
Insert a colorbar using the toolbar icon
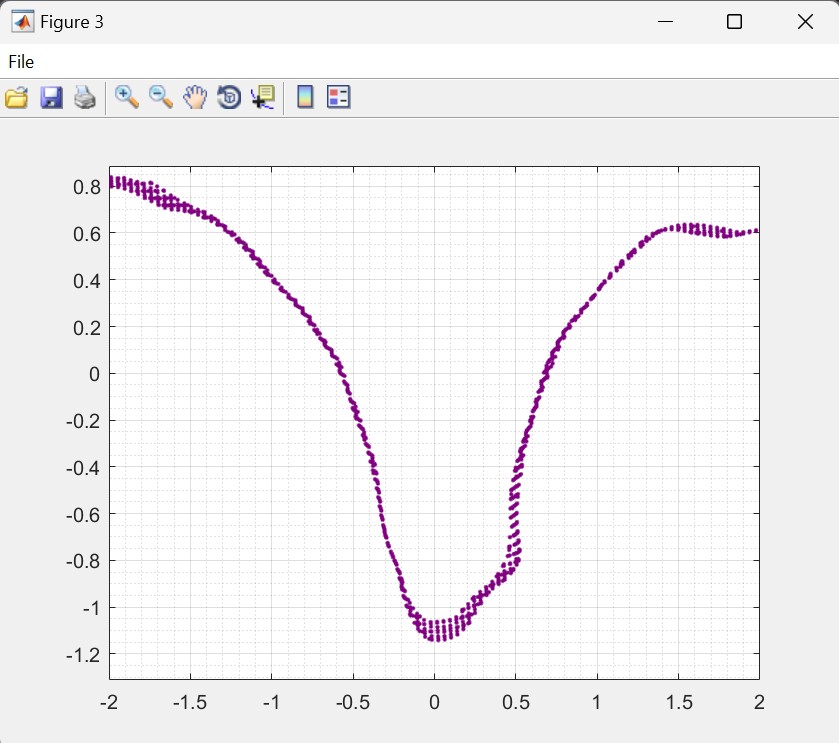305,97
